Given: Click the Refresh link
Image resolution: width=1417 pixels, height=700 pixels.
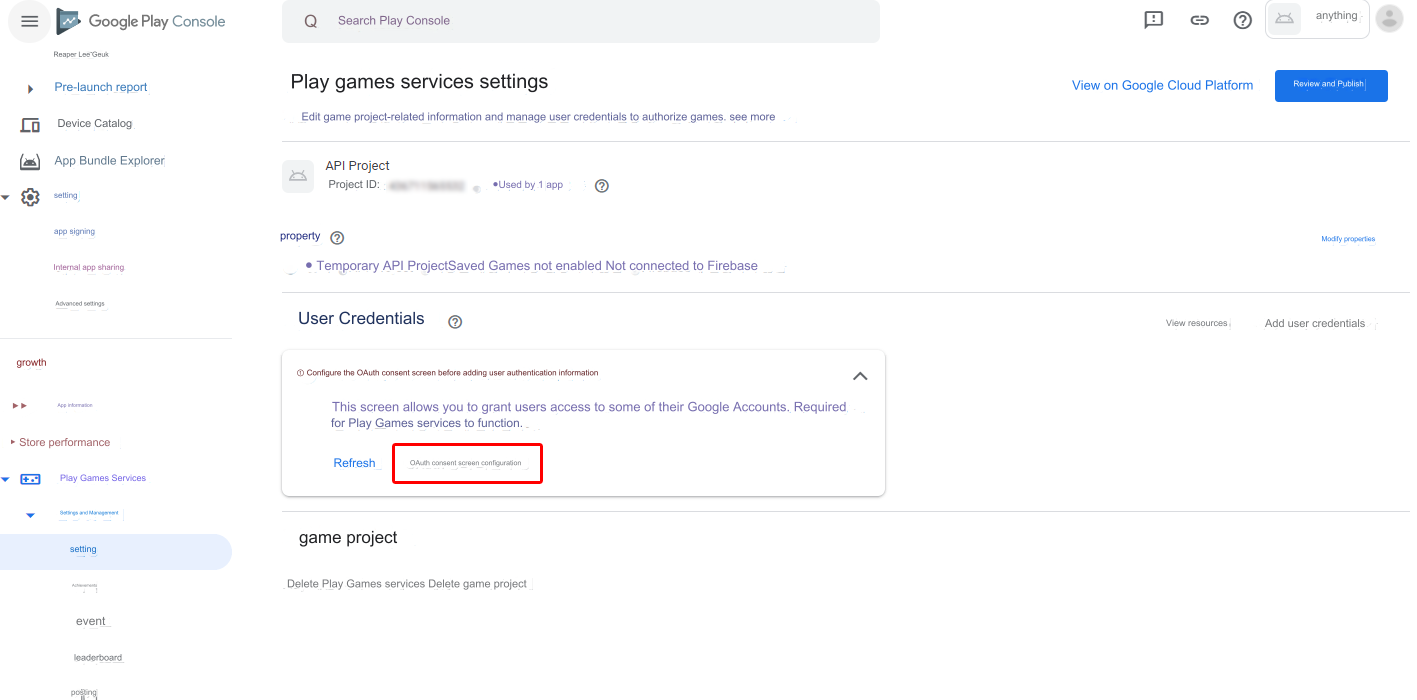Looking at the screenshot, I should coord(354,463).
